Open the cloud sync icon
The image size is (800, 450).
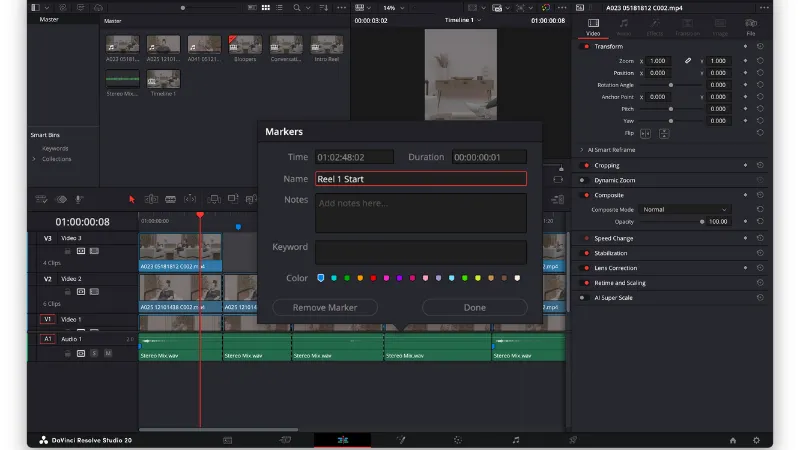point(98,8)
